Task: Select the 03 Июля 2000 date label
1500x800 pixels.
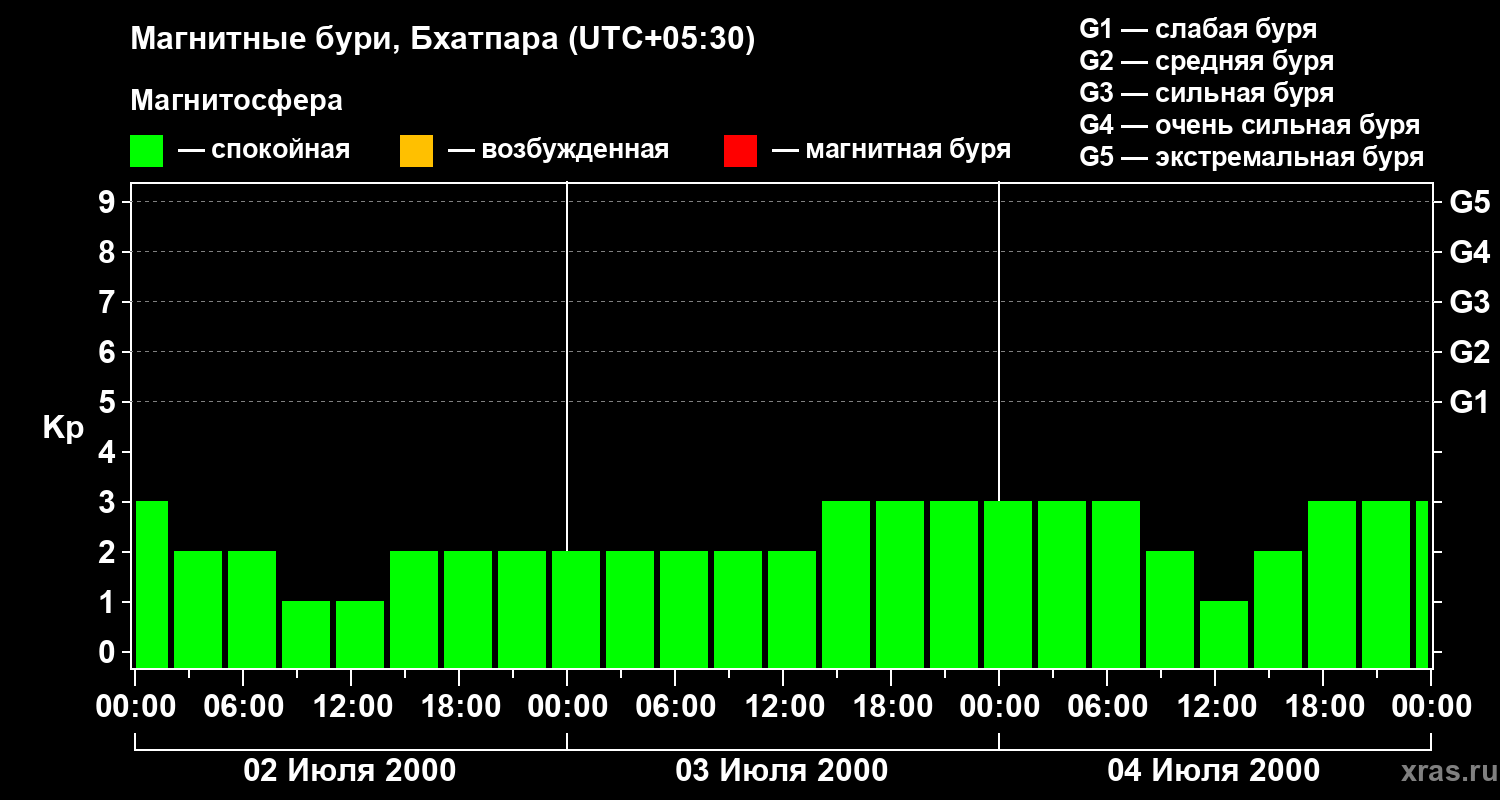Action: [x=782, y=771]
